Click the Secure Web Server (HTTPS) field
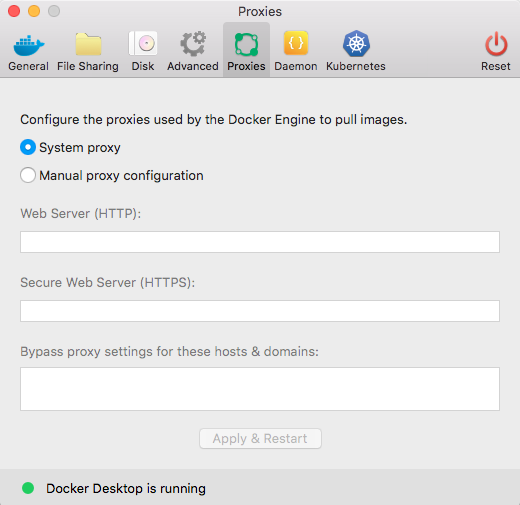The width and height of the screenshot is (520, 505). pyautogui.click(x=260, y=311)
